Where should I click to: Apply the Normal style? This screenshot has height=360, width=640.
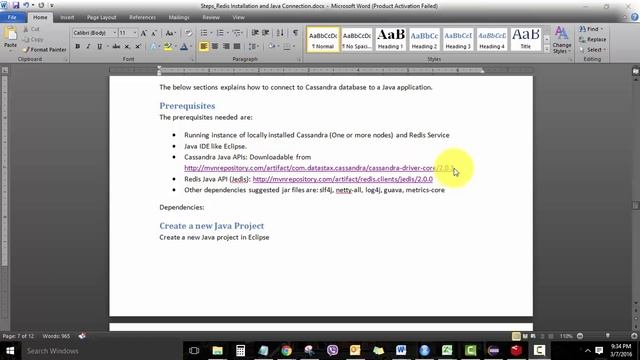(323, 40)
